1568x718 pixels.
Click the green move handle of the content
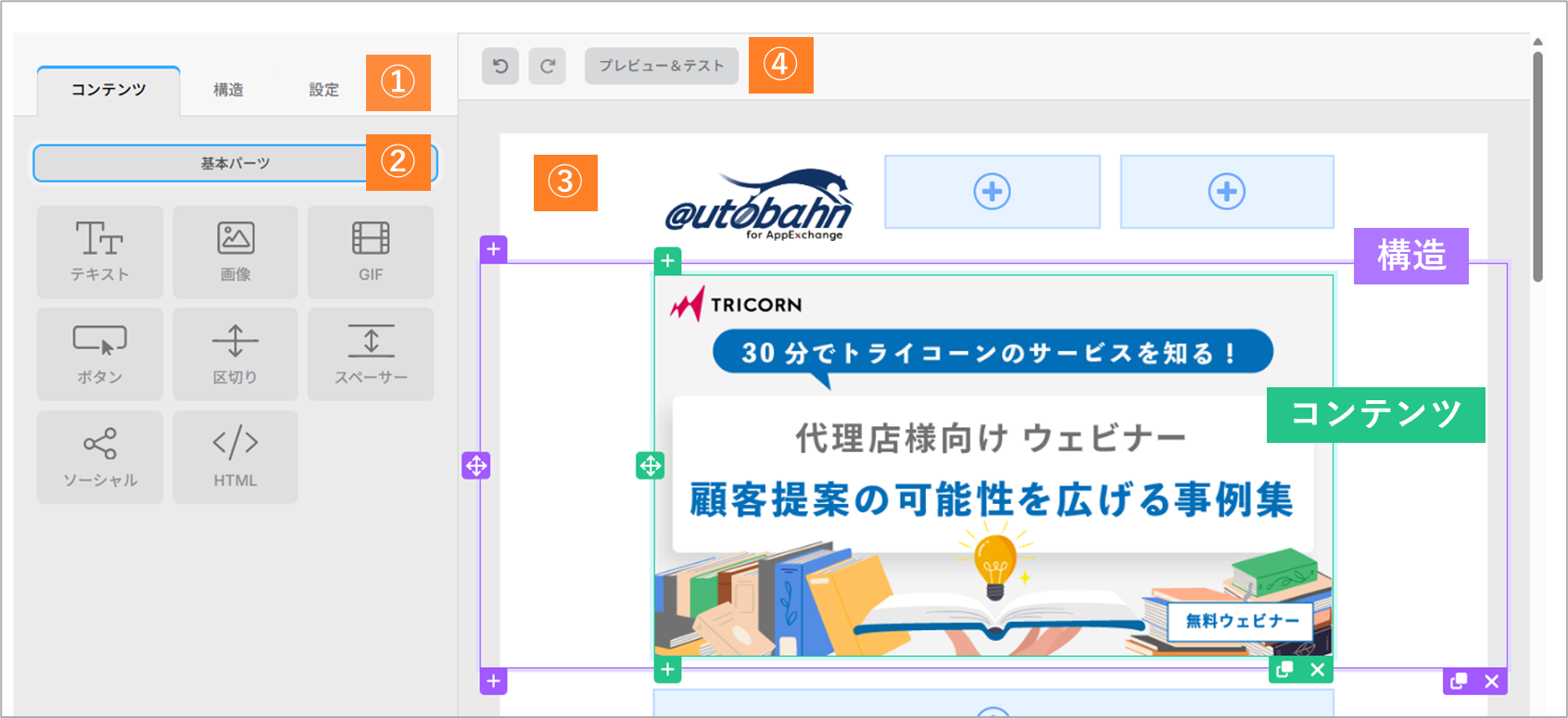pyautogui.click(x=651, y=466)
